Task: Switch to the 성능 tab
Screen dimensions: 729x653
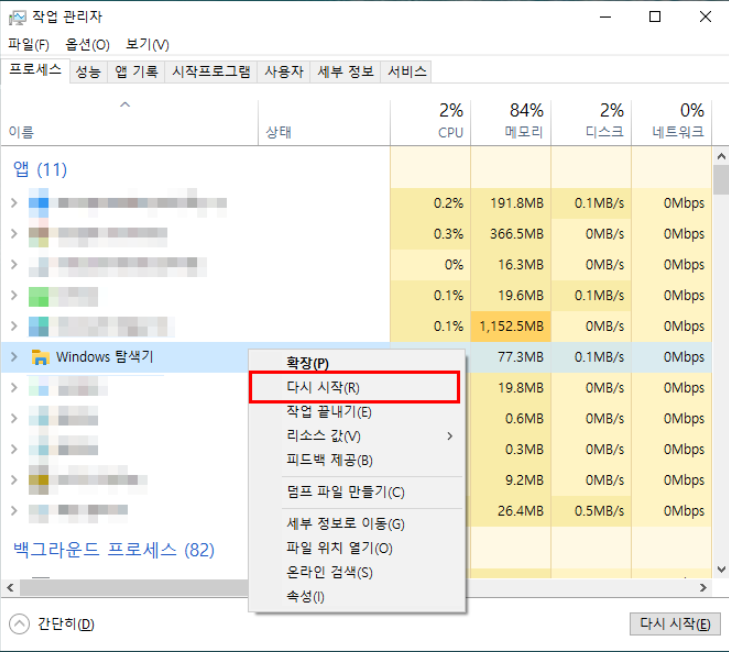Action: [x=88, y=72]
